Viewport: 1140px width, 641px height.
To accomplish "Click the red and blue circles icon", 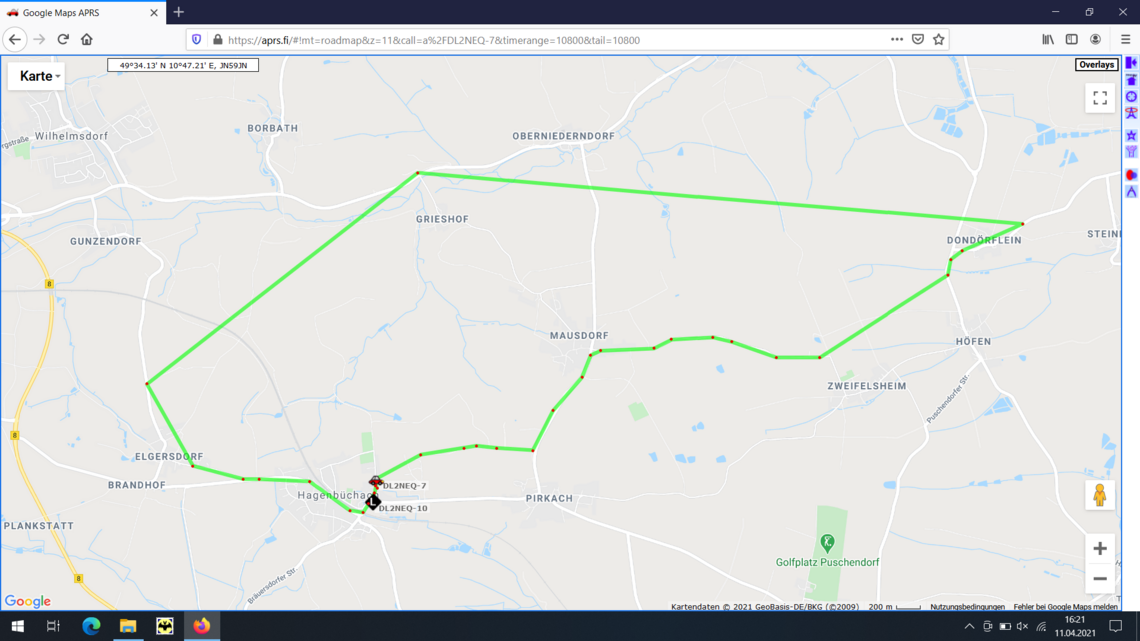I will [x=1131, y=175].
